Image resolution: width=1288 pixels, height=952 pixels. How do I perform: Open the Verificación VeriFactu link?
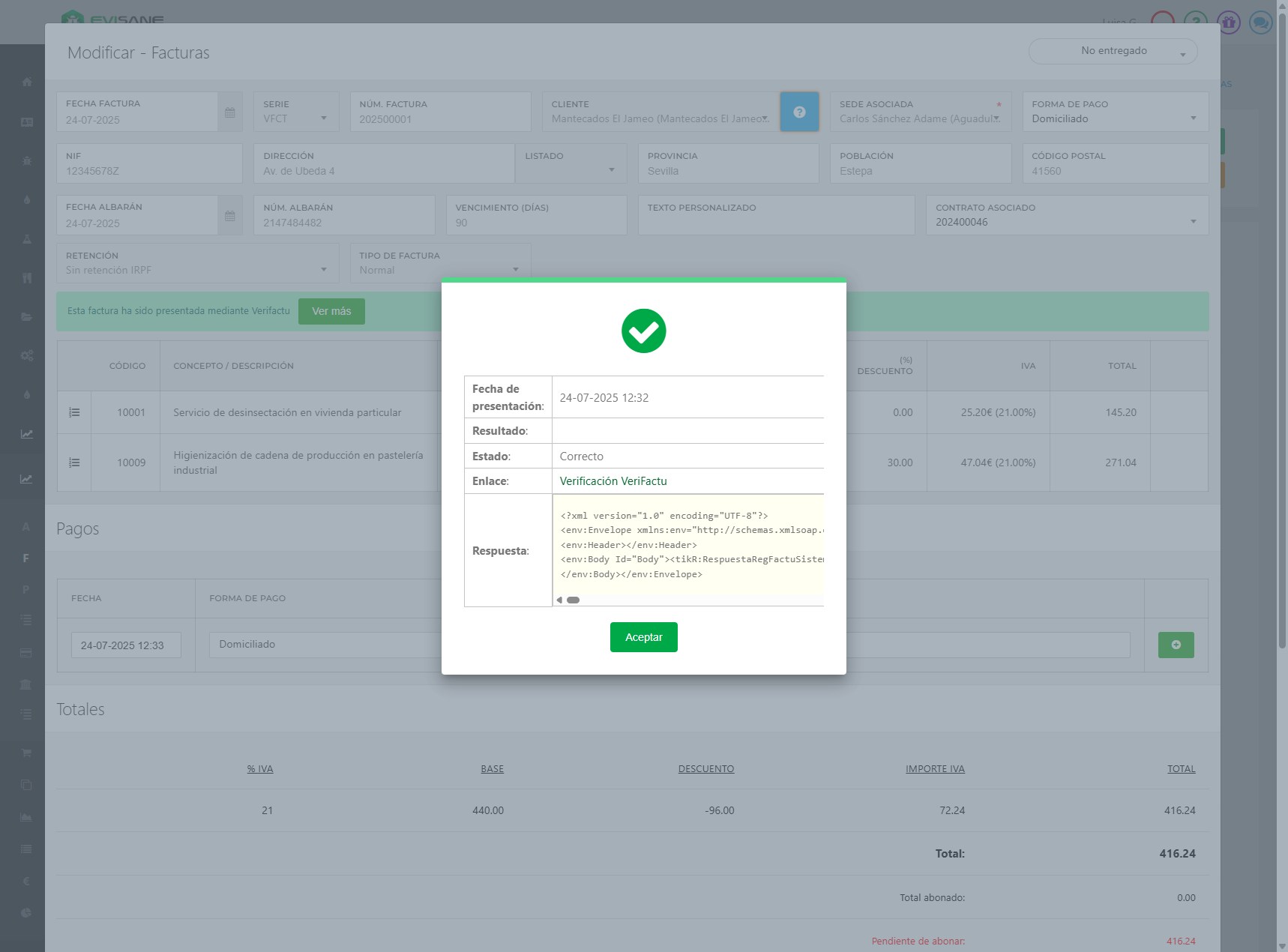pyautogui.click(x=613, y=481)
